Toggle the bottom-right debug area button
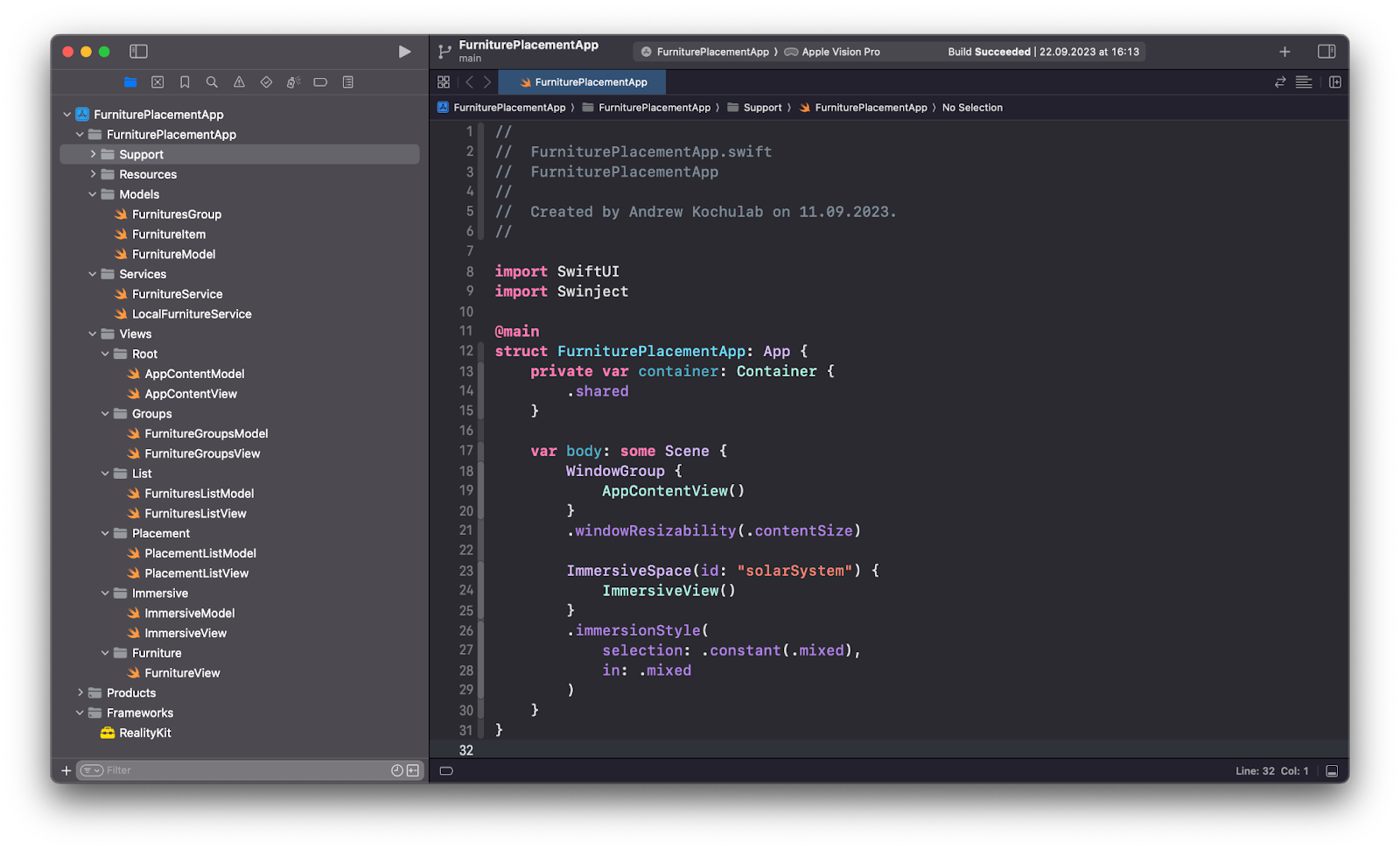Viewport: 1400px width, 850px height. [1332, 771]
